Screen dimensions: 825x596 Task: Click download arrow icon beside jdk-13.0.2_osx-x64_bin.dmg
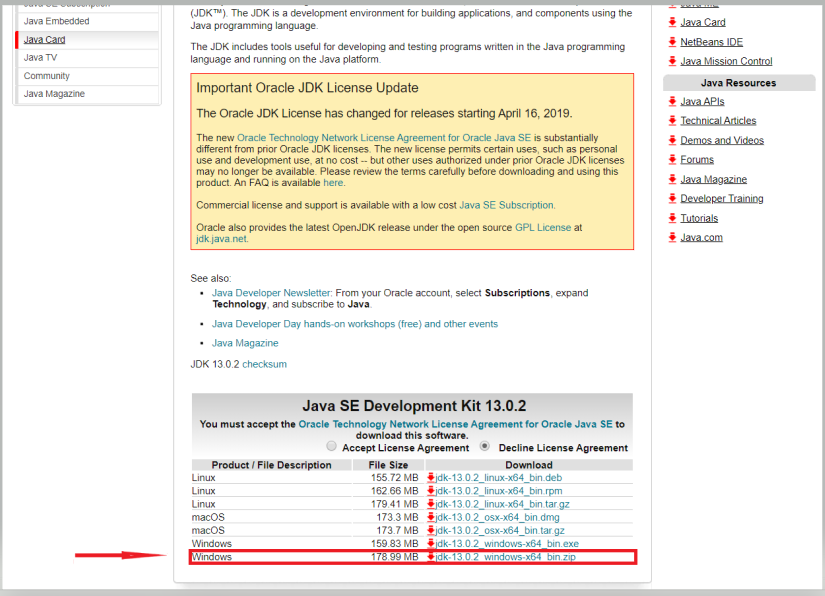click(x=430, y=517)
